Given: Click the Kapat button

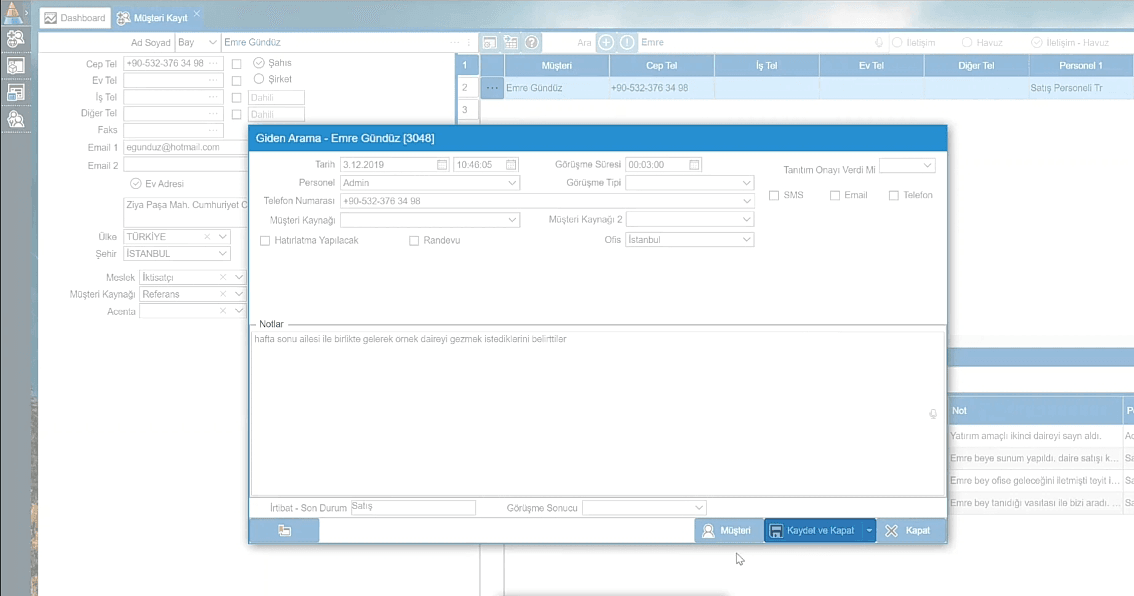Looking at the screenshot, I should pos(909,530).
